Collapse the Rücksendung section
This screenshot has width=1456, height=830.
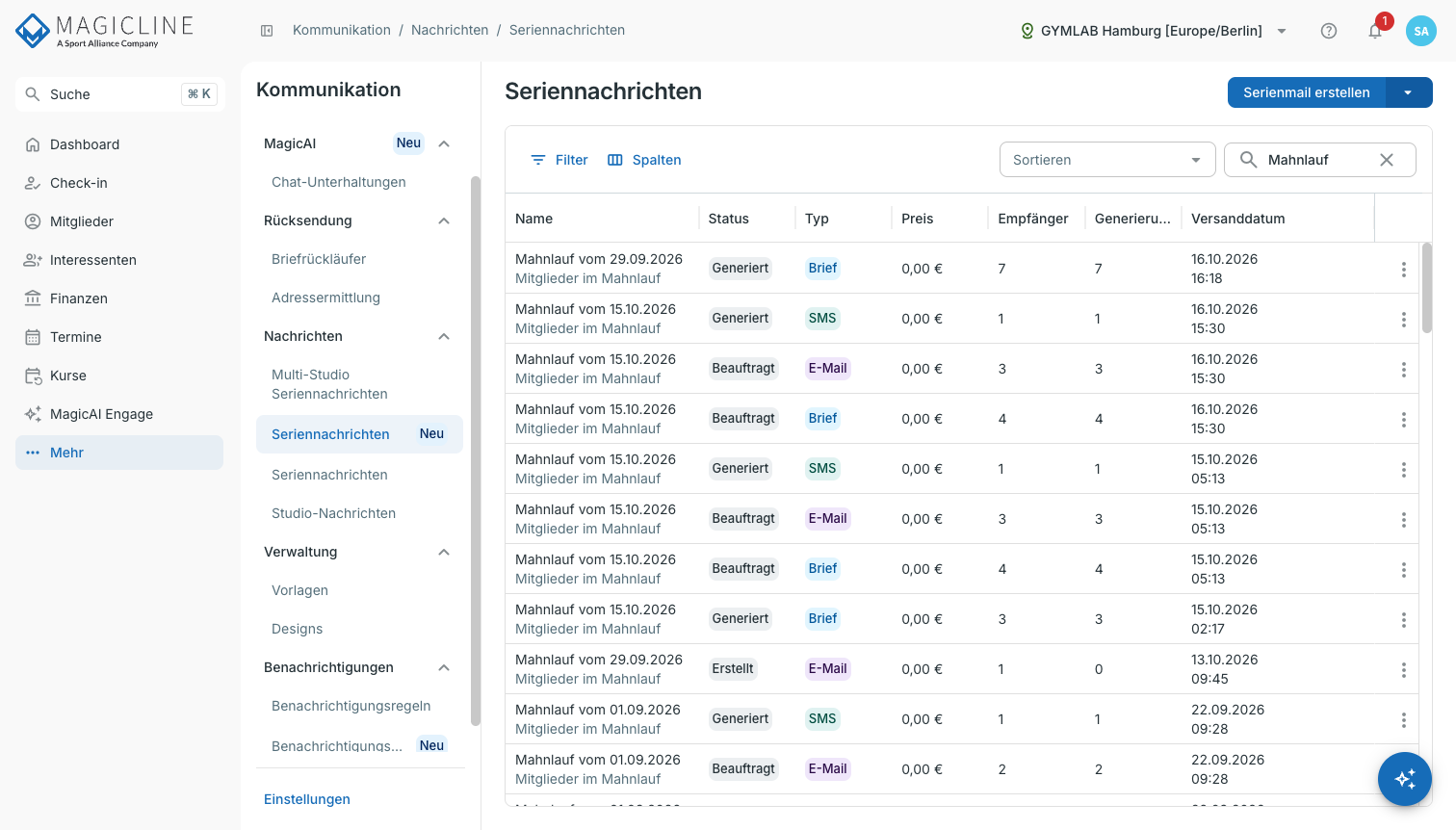tap(444, 220)
